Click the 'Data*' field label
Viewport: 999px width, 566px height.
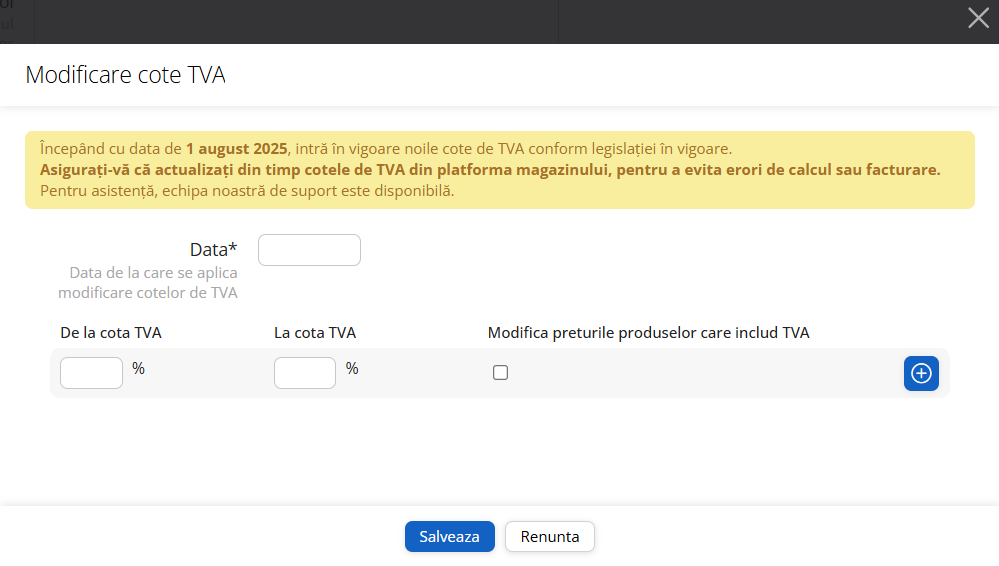[213, 249]
